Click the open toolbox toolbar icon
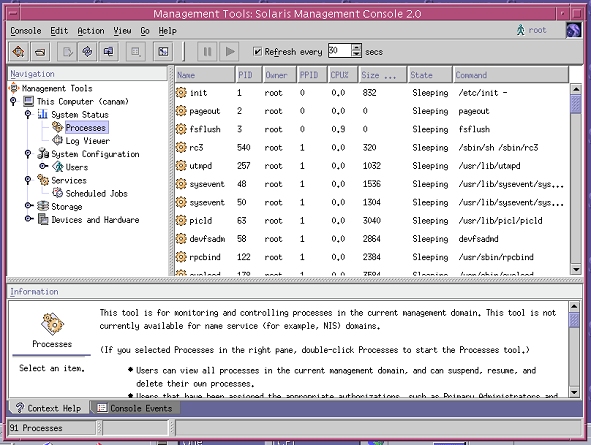The height and width of the screenshot is (445, 591). [x=40, y=51]
